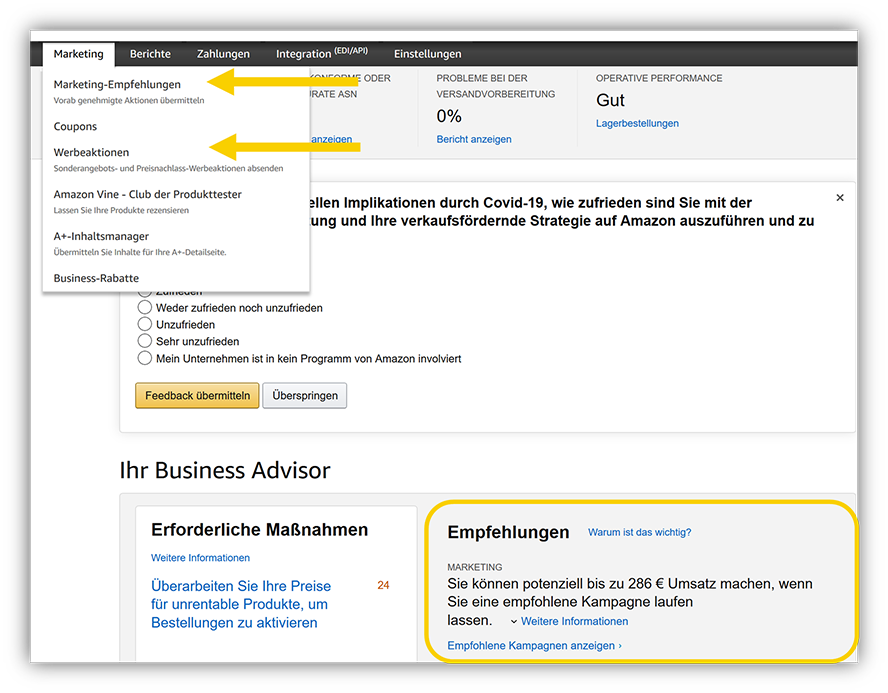Click the count '24' beside price action

[383, 585]
